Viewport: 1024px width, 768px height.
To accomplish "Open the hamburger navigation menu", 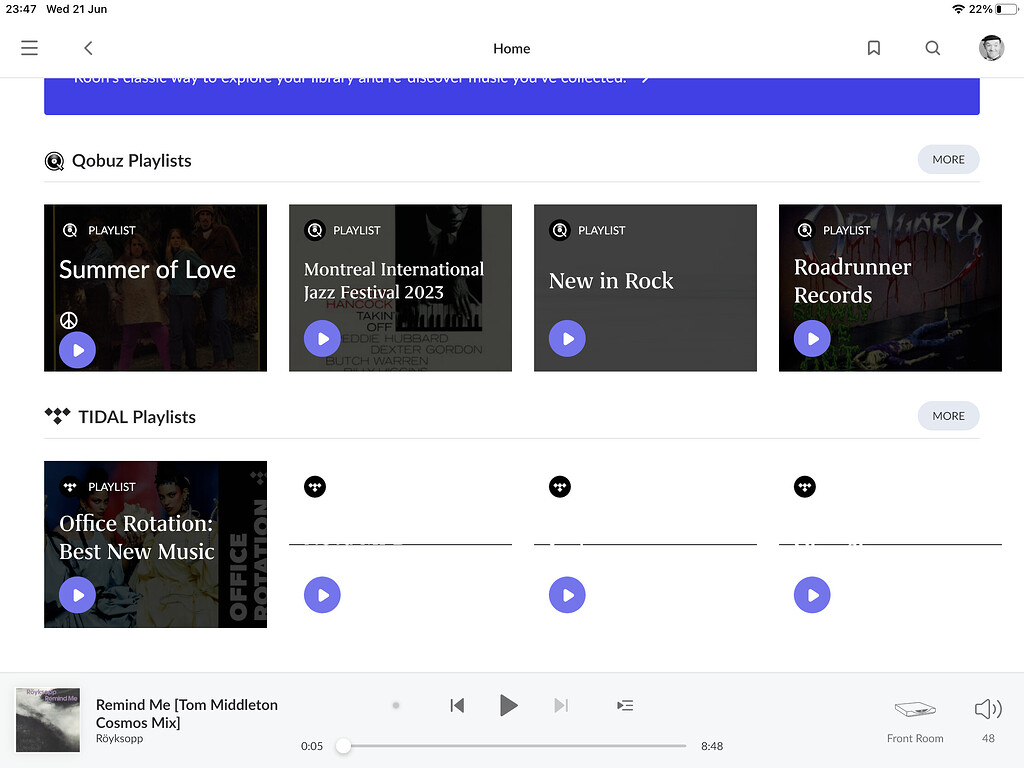I will pyautogui.click(x=29, y=47).
